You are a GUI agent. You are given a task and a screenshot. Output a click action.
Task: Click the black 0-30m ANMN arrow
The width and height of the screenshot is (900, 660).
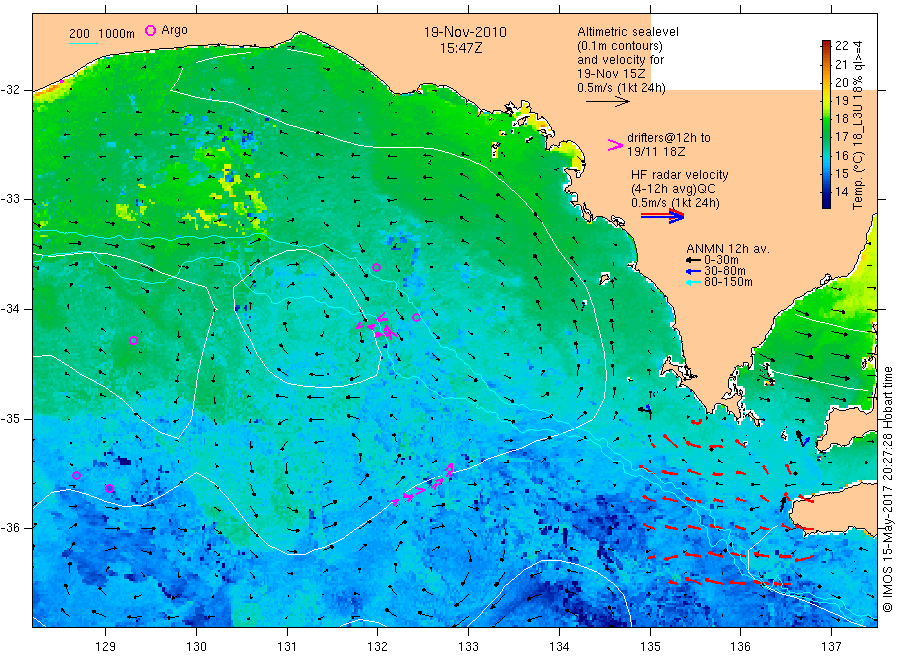coord(693,260)
